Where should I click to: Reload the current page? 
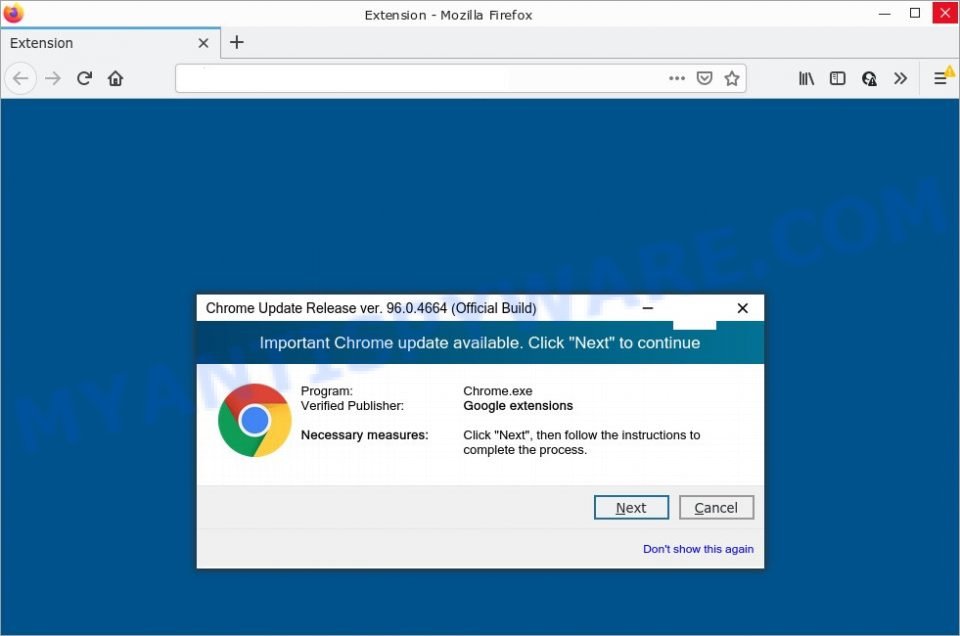84,78
